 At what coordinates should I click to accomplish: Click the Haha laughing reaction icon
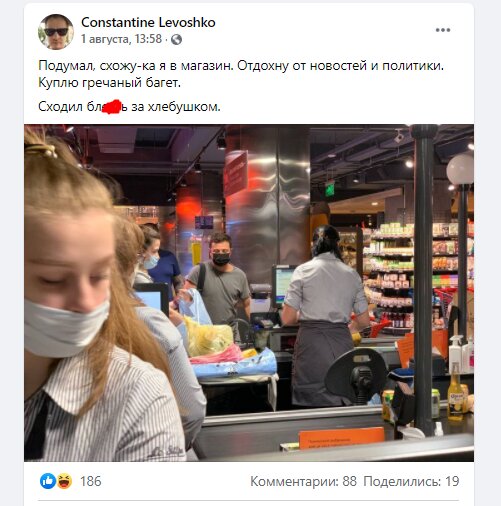pyautogui.click(x=64, y=481)
